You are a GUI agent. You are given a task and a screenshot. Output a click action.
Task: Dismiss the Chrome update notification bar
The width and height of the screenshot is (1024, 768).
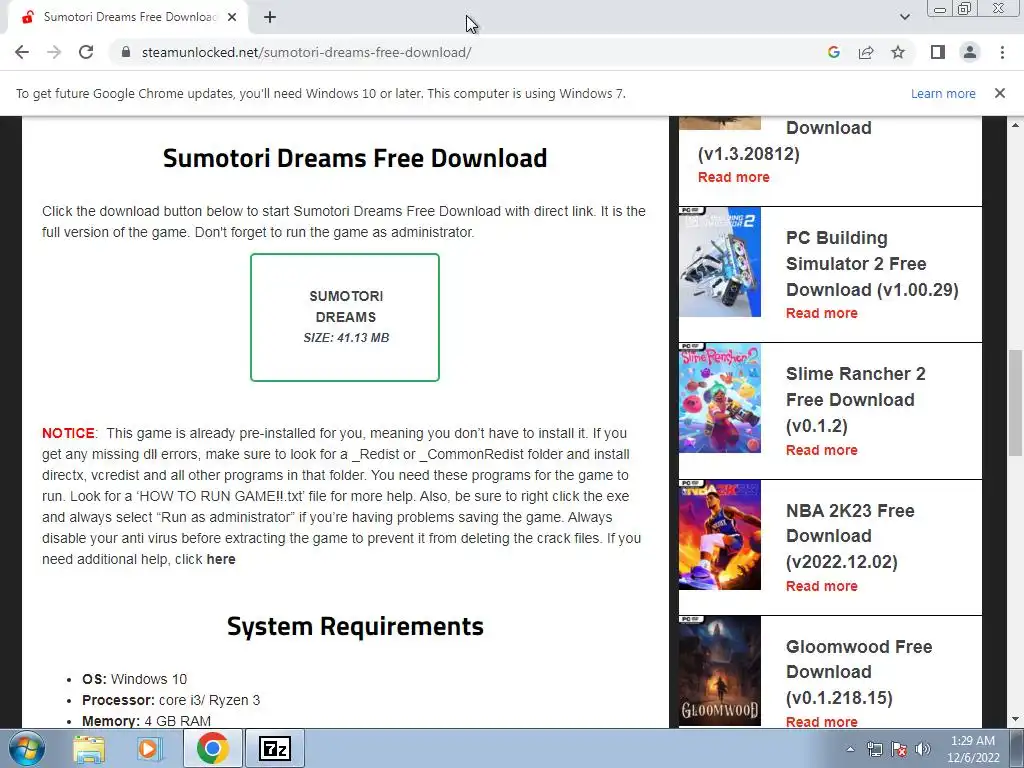pyautogui.click(x=1000, y=93)
